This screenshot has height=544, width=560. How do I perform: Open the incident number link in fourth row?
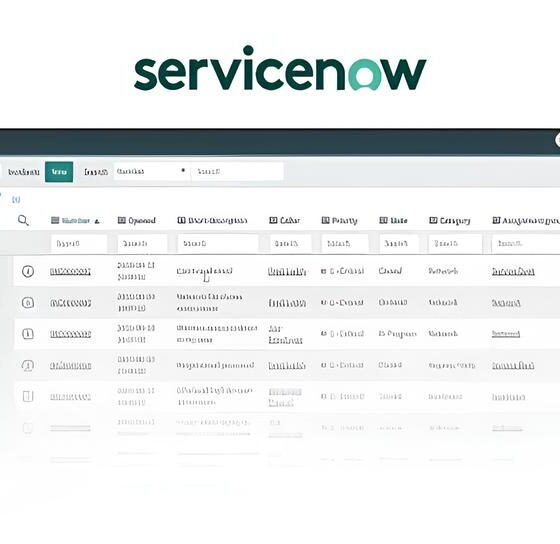(70, 366)
